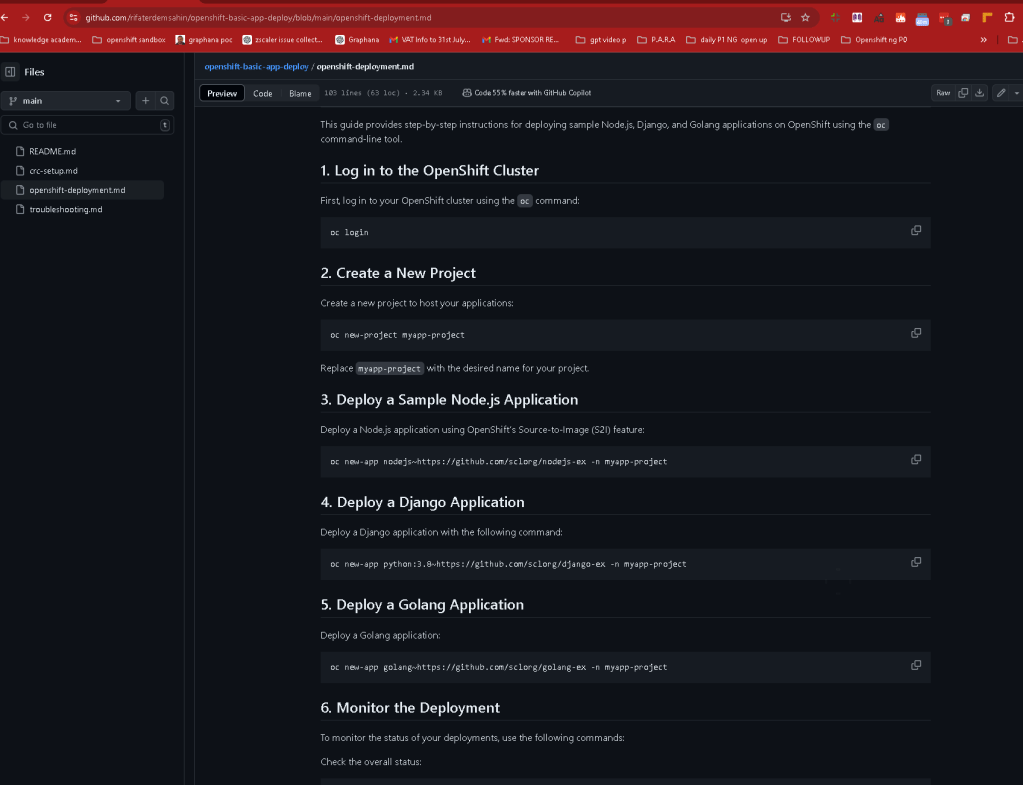Bookmark this page with star icon
The width and height of the screenshot is (1023, 785).
coord(805,18)
